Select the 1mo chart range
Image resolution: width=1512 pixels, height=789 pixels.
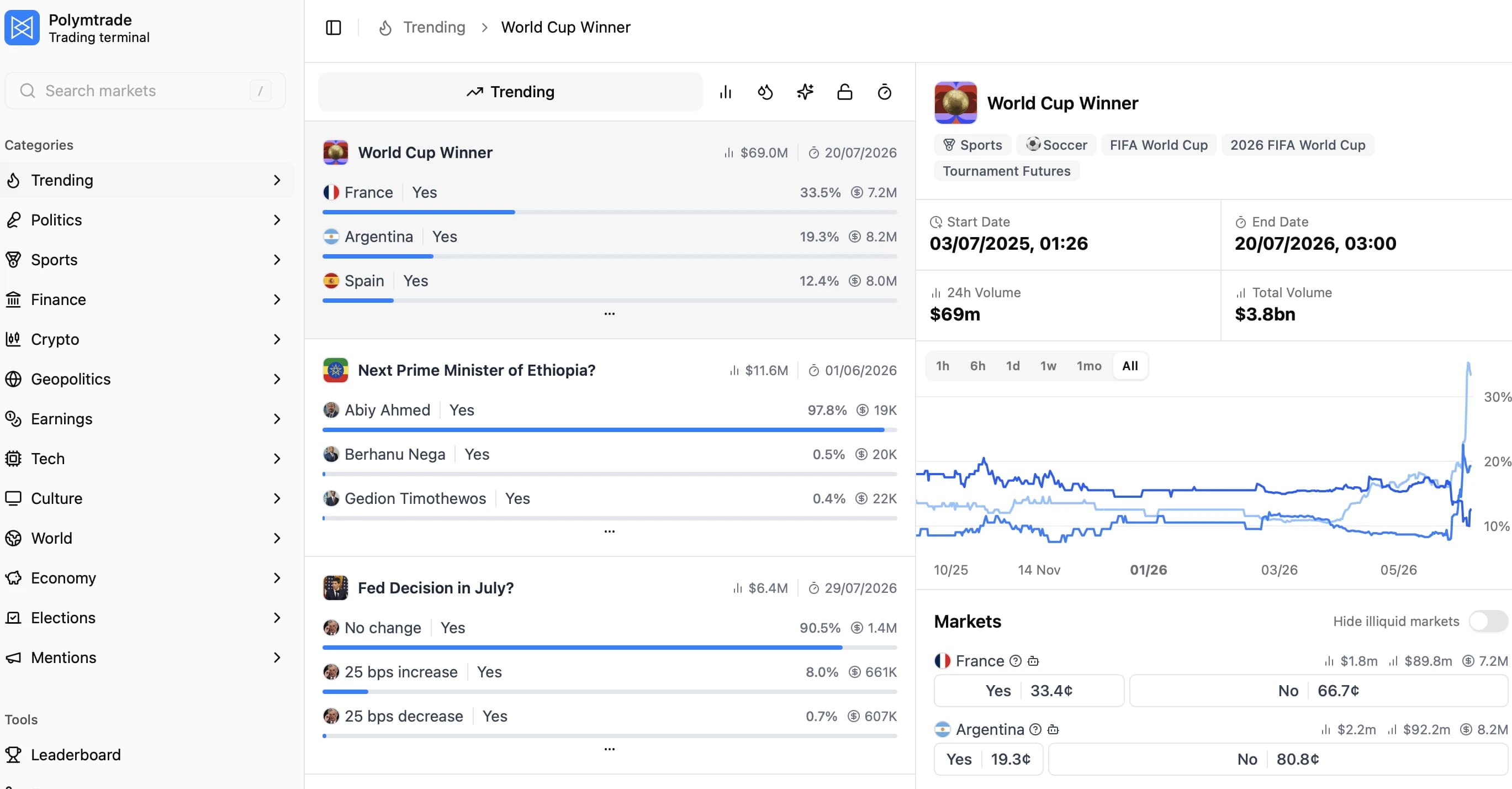[1089, 366]
